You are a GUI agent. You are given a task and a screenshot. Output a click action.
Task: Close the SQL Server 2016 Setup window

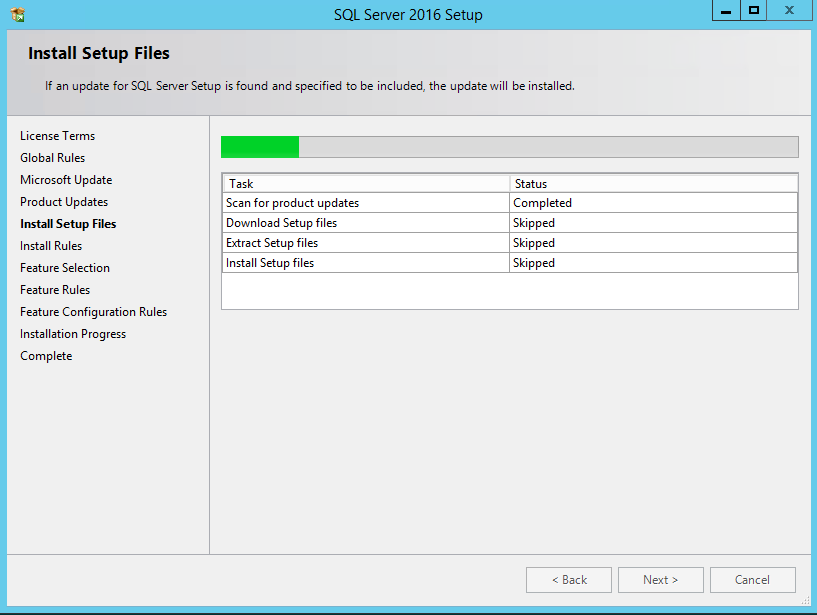(x=789, y=10)
